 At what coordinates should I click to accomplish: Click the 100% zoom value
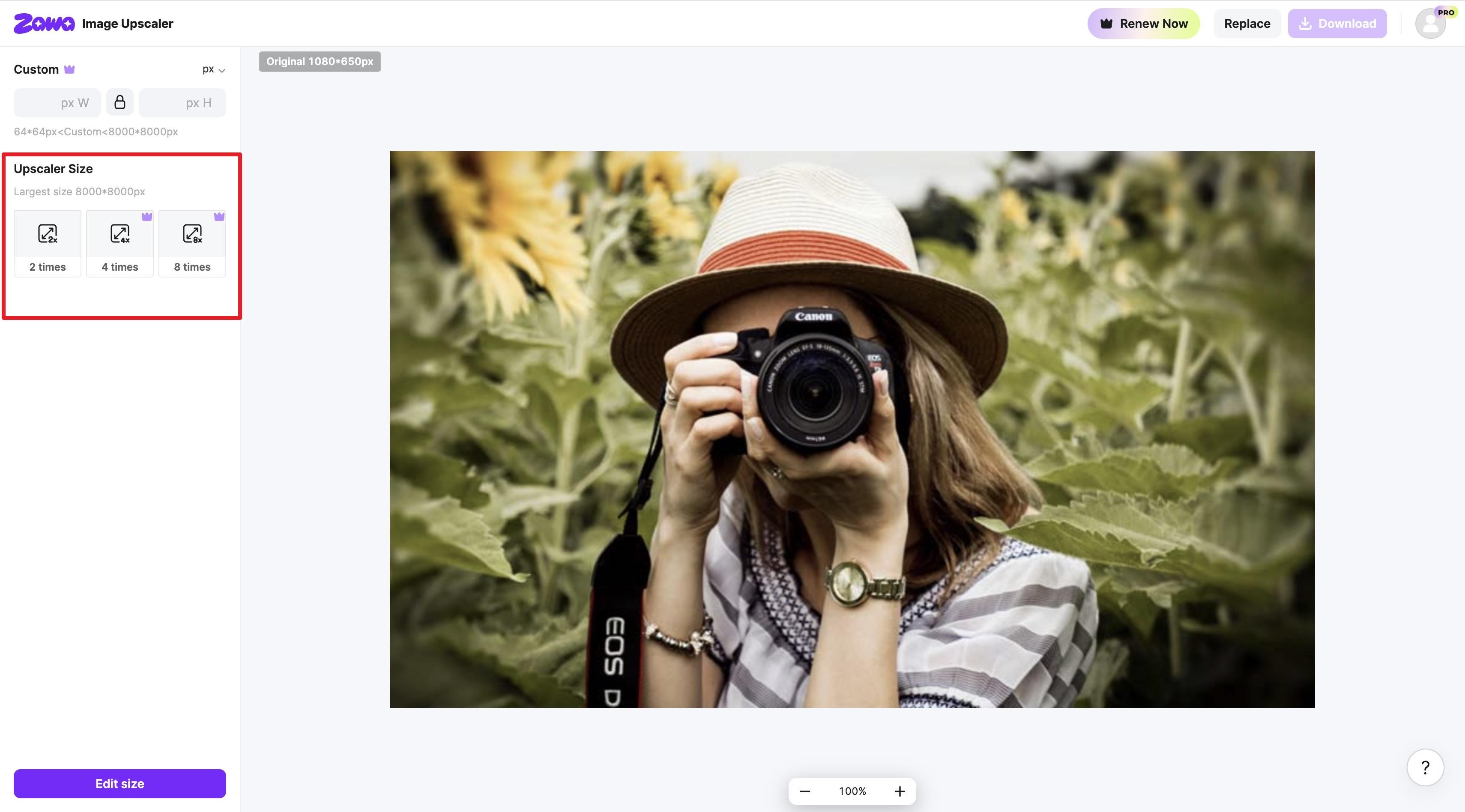[852, 791]
